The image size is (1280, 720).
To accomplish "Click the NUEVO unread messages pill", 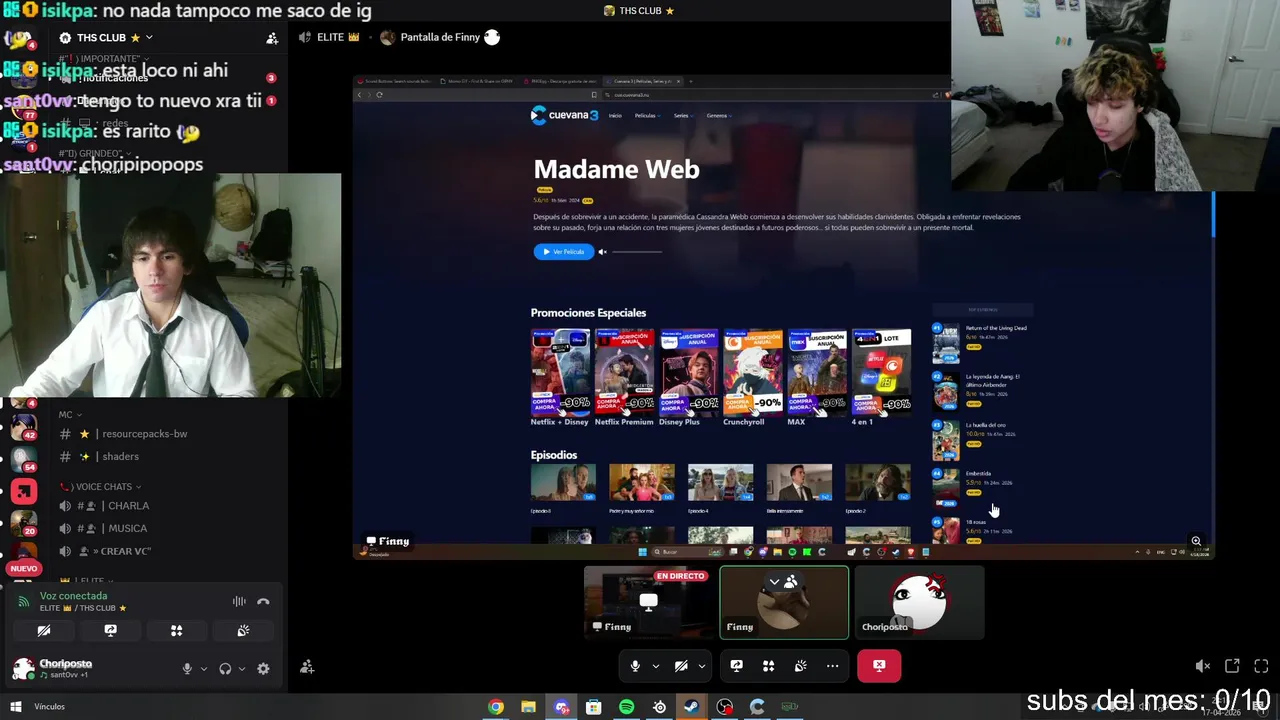I will pos(24,568).
